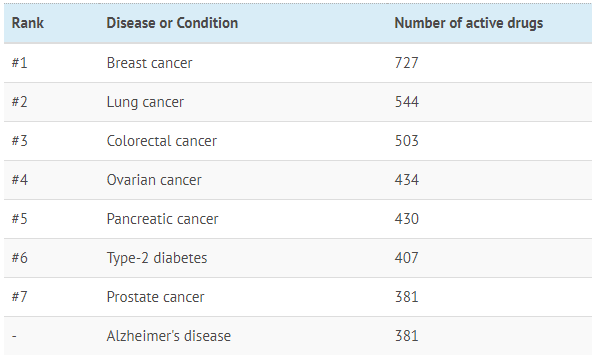Click the value 503 for Colorectal cancer

407,141
